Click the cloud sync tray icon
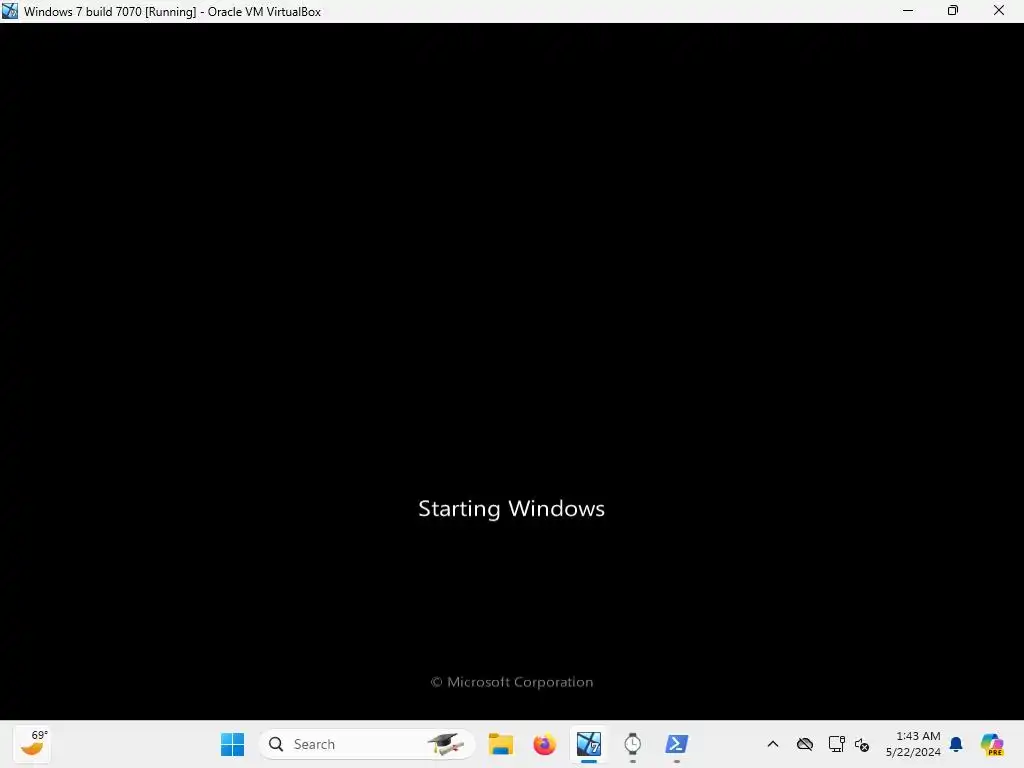Image resolution: width=1024 pixels, height=768 pixels. pyautogui.click(x=805, y=744)
